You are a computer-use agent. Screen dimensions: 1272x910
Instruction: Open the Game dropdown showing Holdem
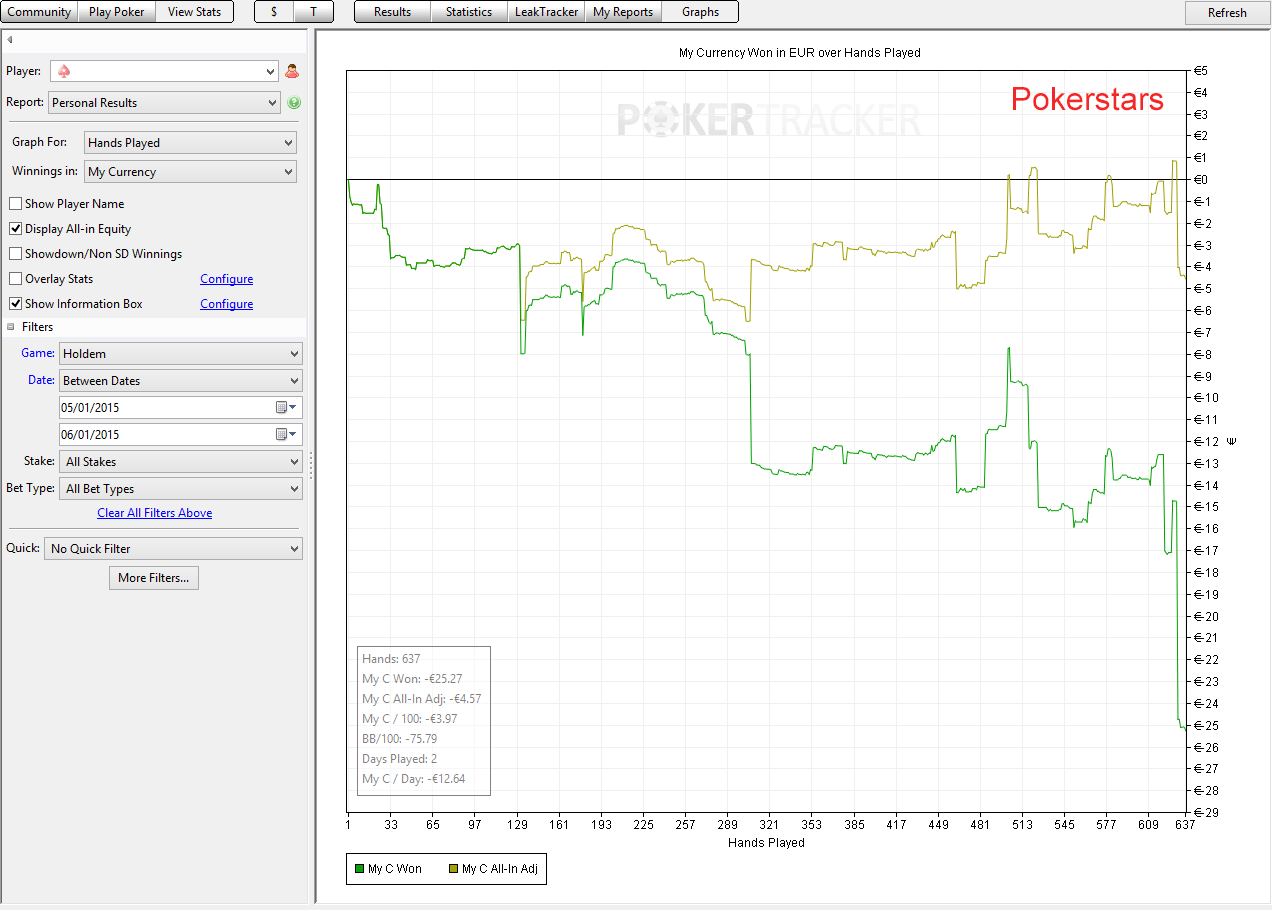(180, 354)
